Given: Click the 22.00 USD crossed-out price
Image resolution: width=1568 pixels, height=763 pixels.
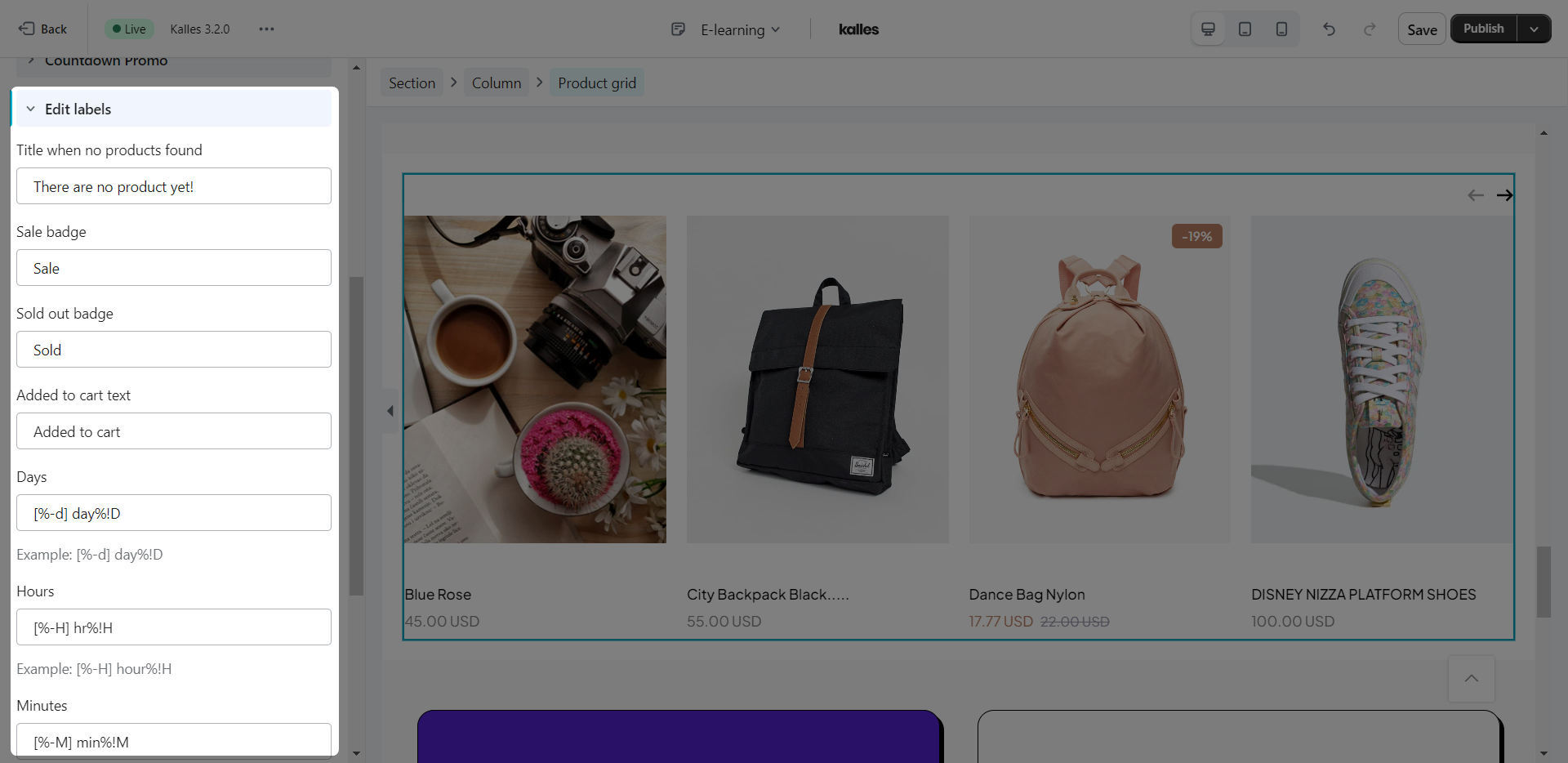Looking at the screenshot, I should [1075, 622].
